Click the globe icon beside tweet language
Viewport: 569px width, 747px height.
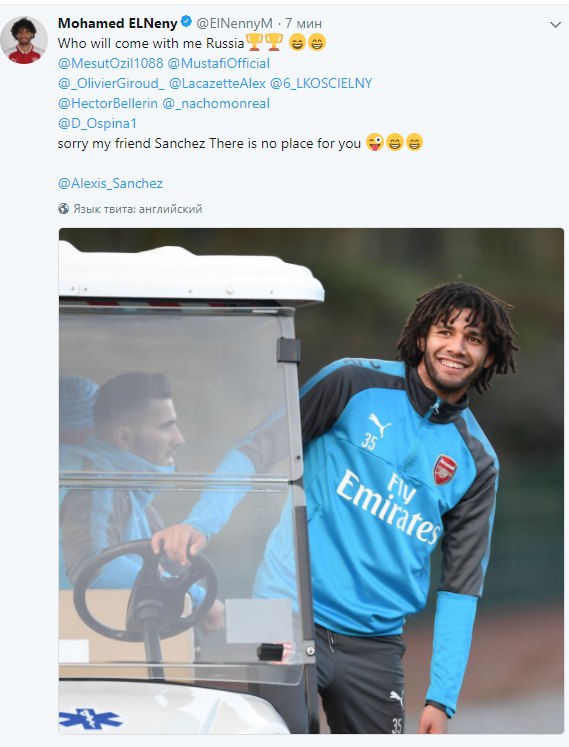tap(63, 209)
